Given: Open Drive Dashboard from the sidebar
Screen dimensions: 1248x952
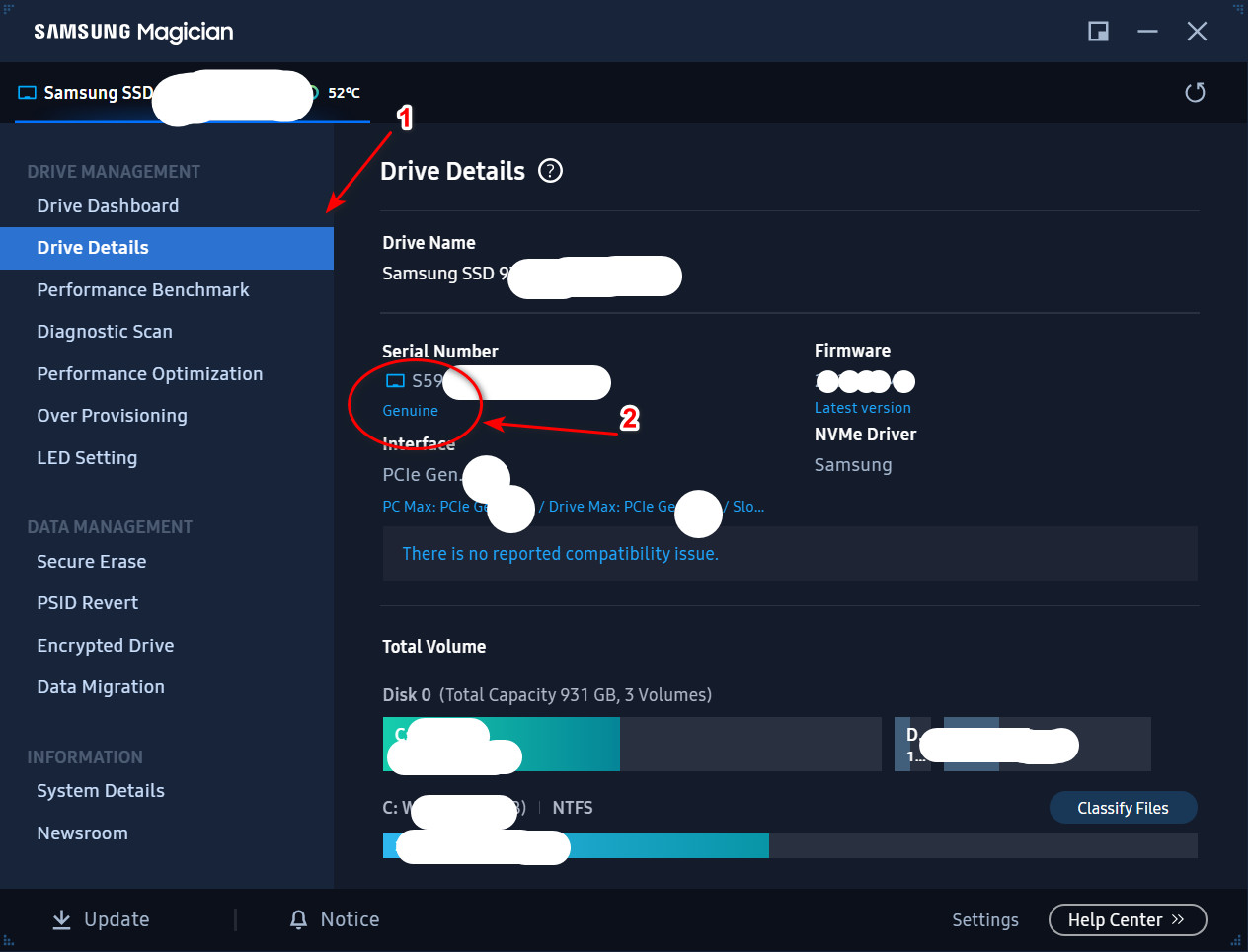Looking at the screenshot, I should [x=108, y=206].
